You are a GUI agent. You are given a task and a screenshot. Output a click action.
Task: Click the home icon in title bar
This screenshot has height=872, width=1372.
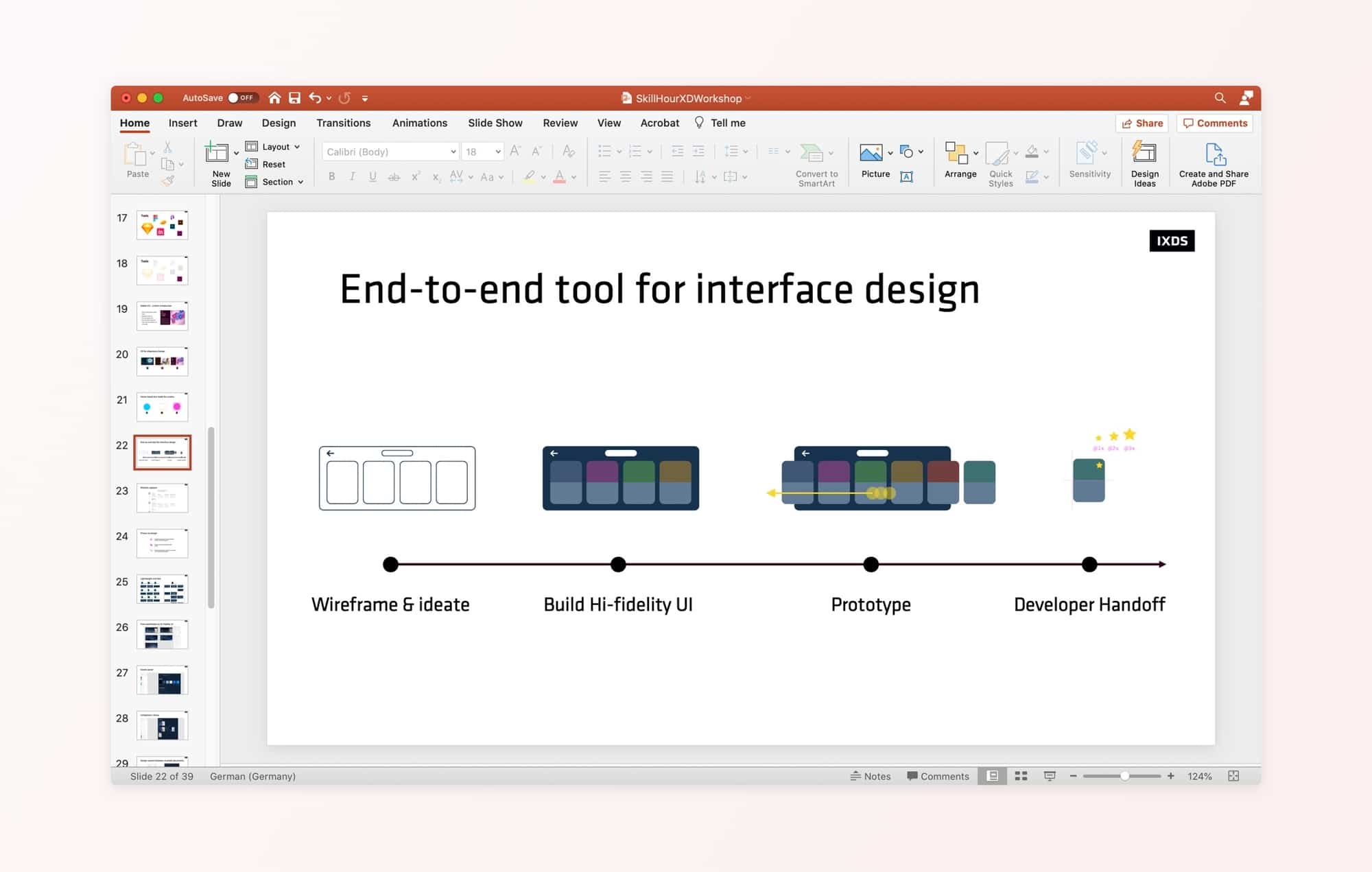pyautogui.click(x=274, y=98)
